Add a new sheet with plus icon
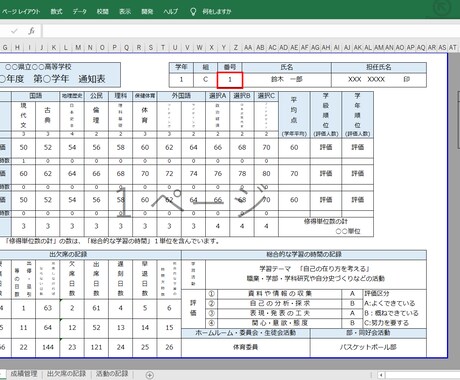 coord(150,375)
